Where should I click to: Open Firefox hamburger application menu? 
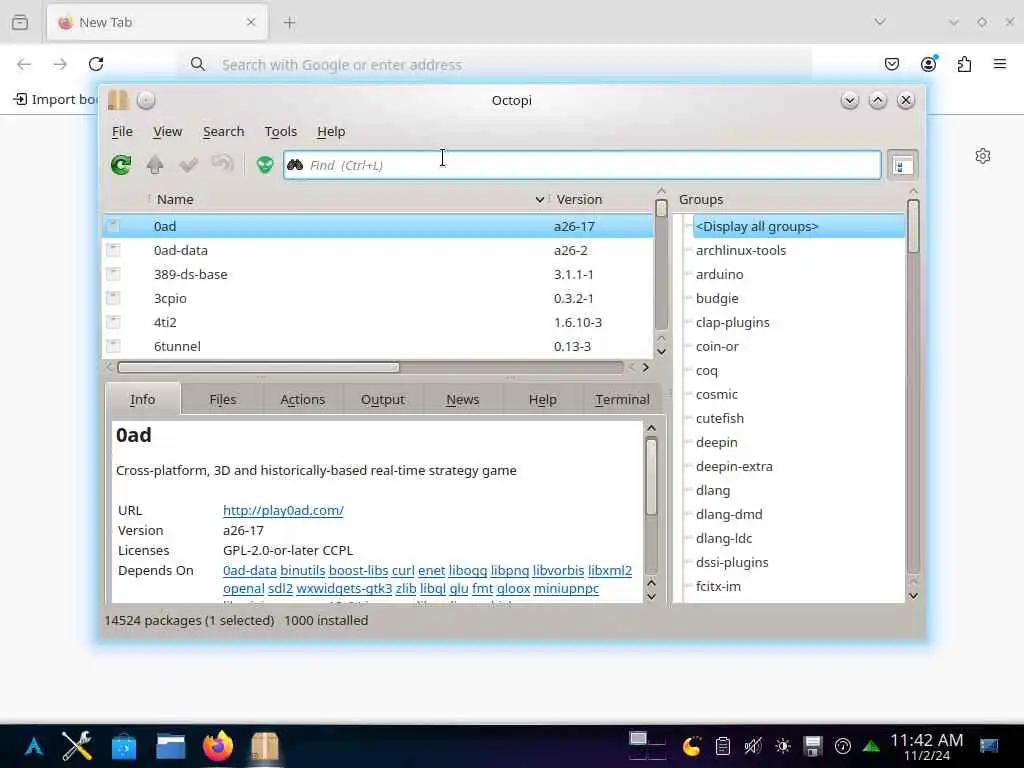pyautogui.click(x=1000, y=64)
